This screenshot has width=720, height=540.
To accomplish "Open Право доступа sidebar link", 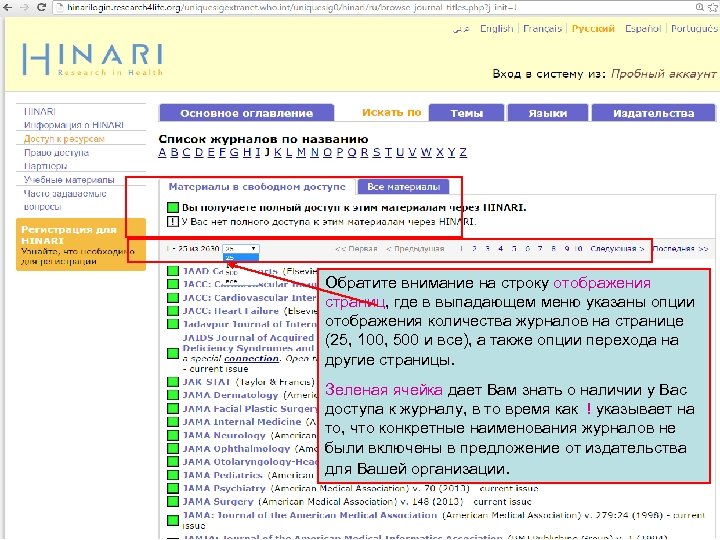I will coord(56,152).
